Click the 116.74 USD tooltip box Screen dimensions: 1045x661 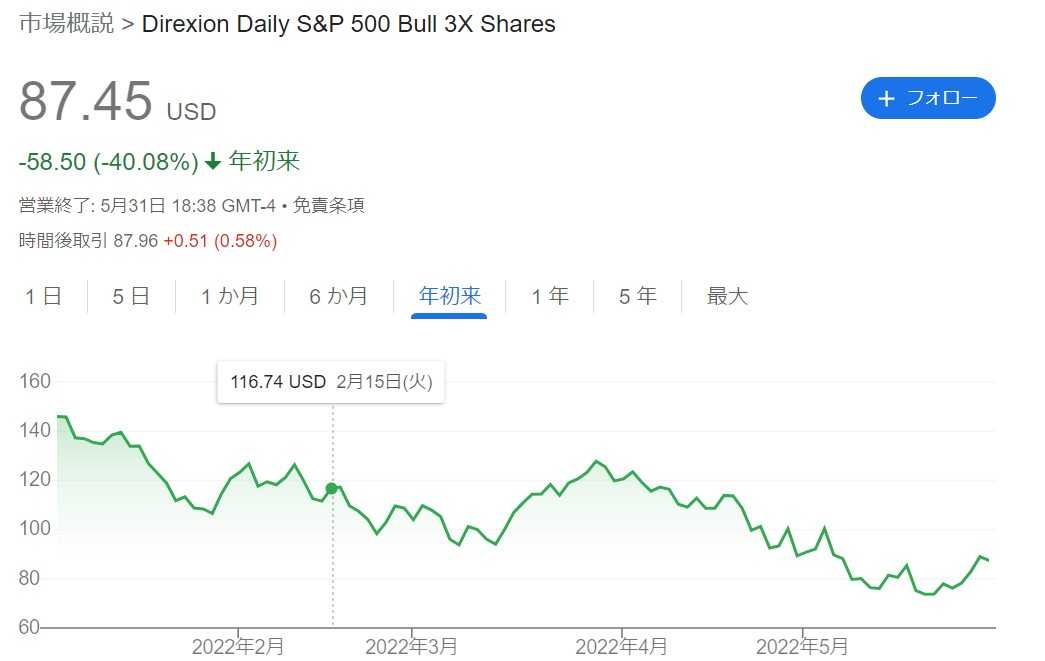click(x=330, y=382)
